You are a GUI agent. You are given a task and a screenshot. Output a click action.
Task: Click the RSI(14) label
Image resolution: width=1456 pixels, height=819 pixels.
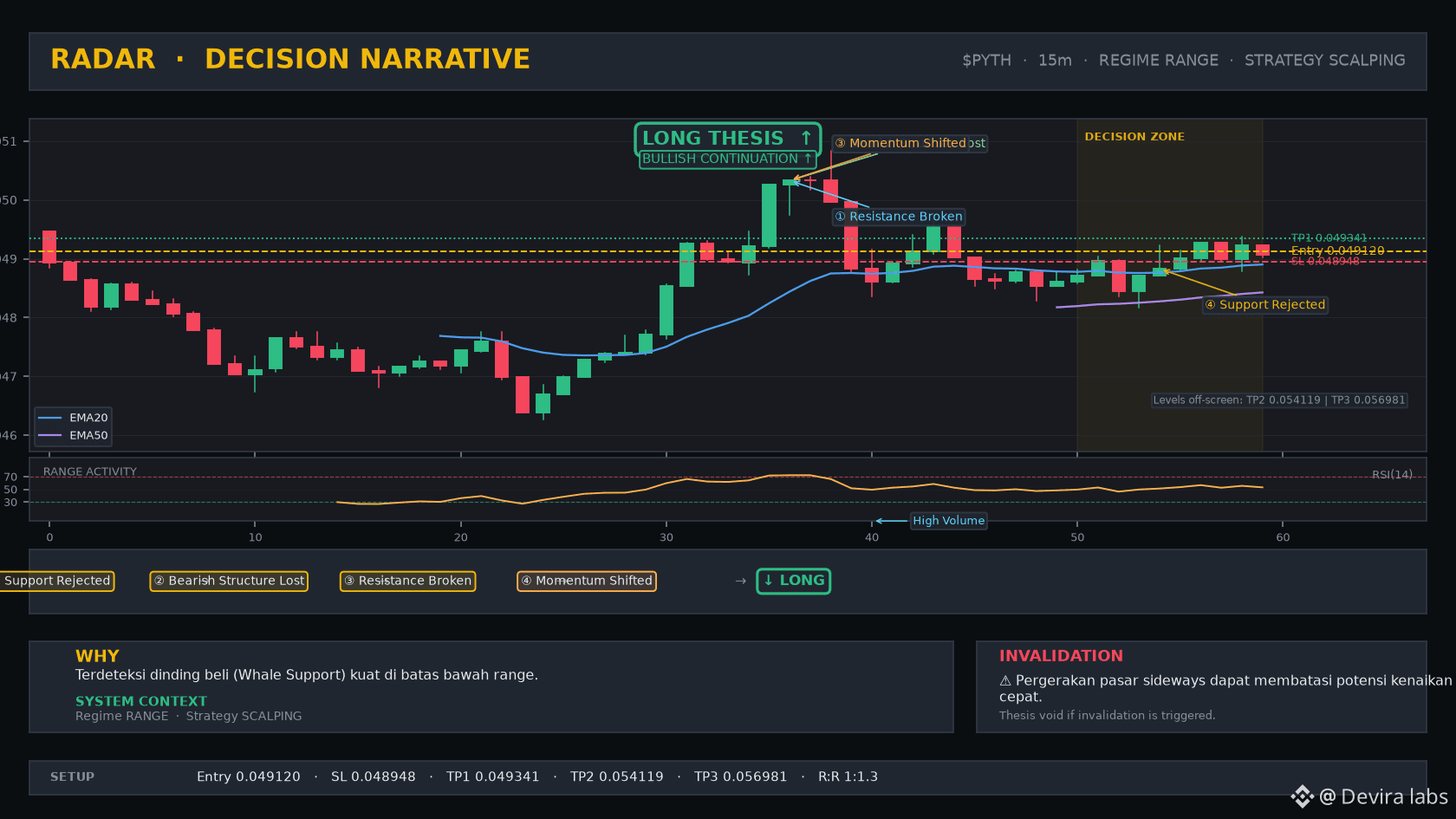(1392, 475)
